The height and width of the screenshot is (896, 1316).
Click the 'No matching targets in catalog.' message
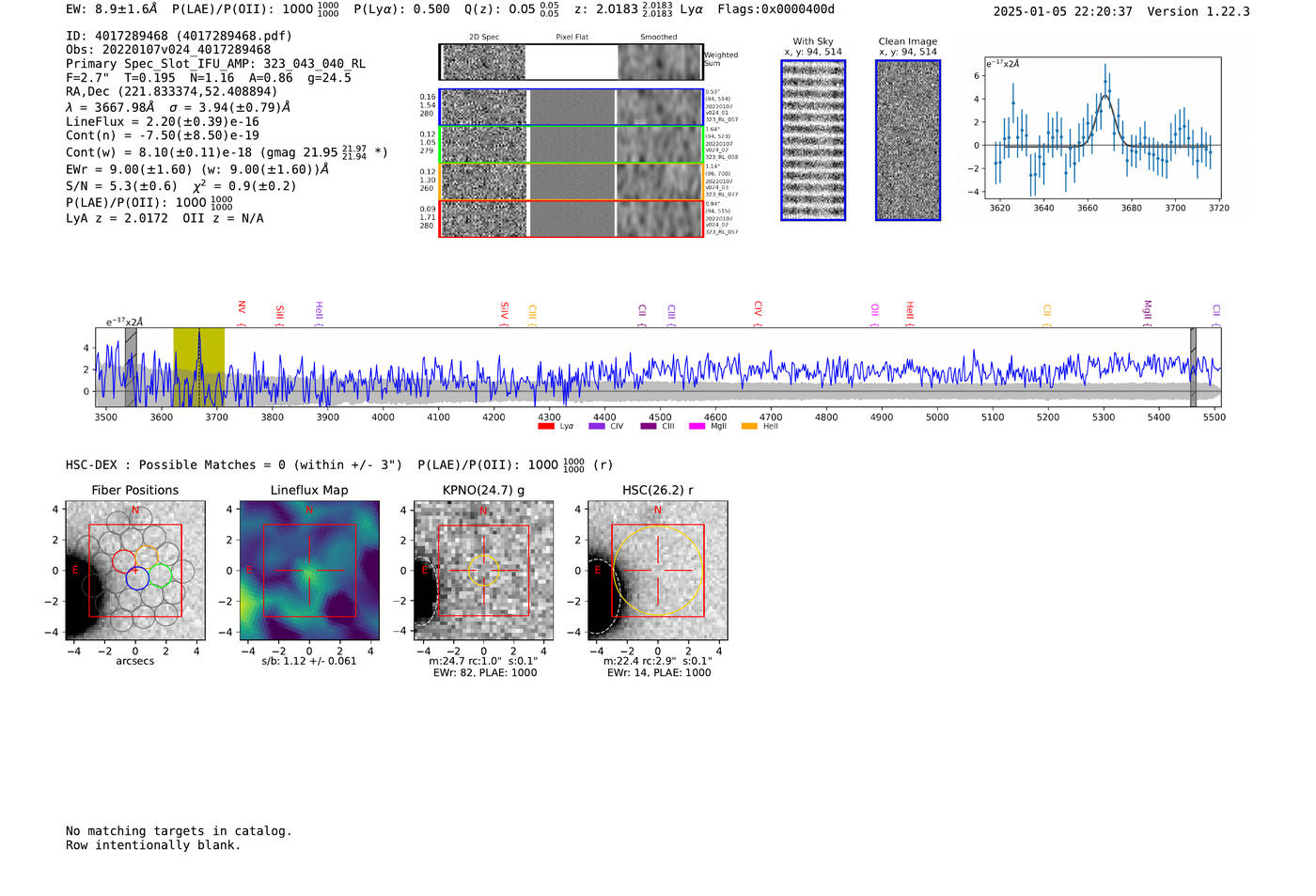[179, 831]
